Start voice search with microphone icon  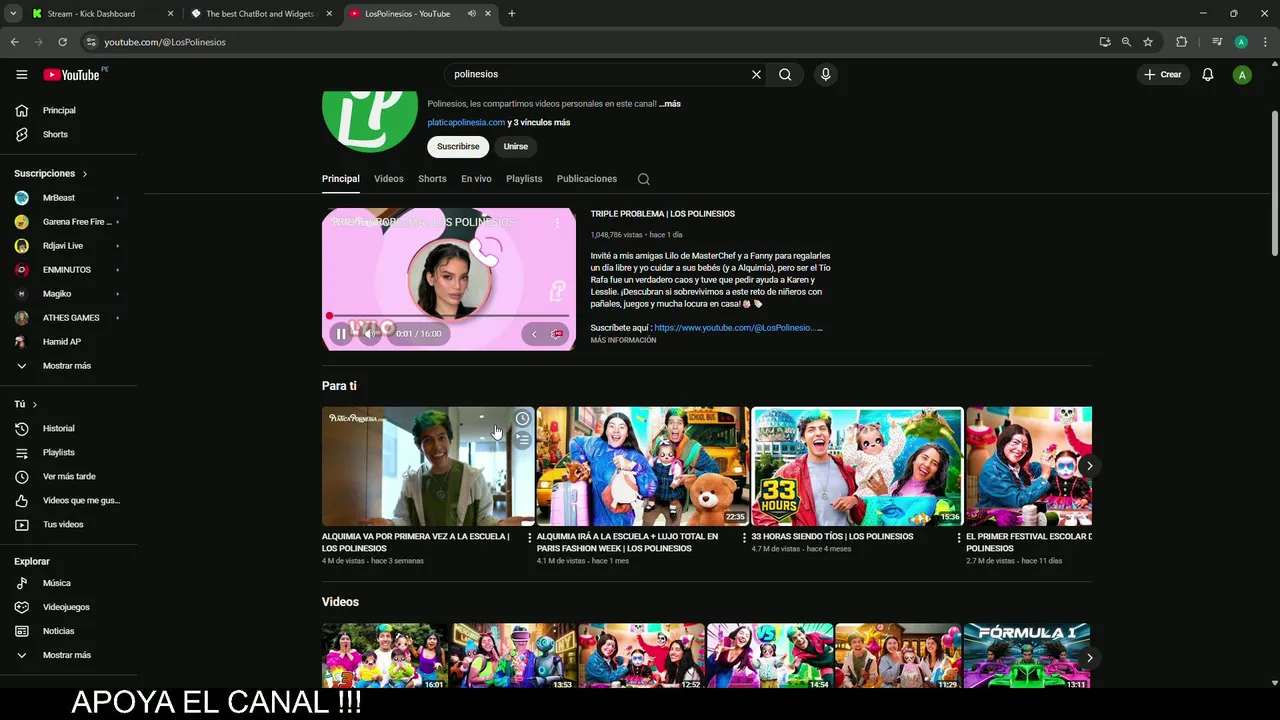[825, 74]
